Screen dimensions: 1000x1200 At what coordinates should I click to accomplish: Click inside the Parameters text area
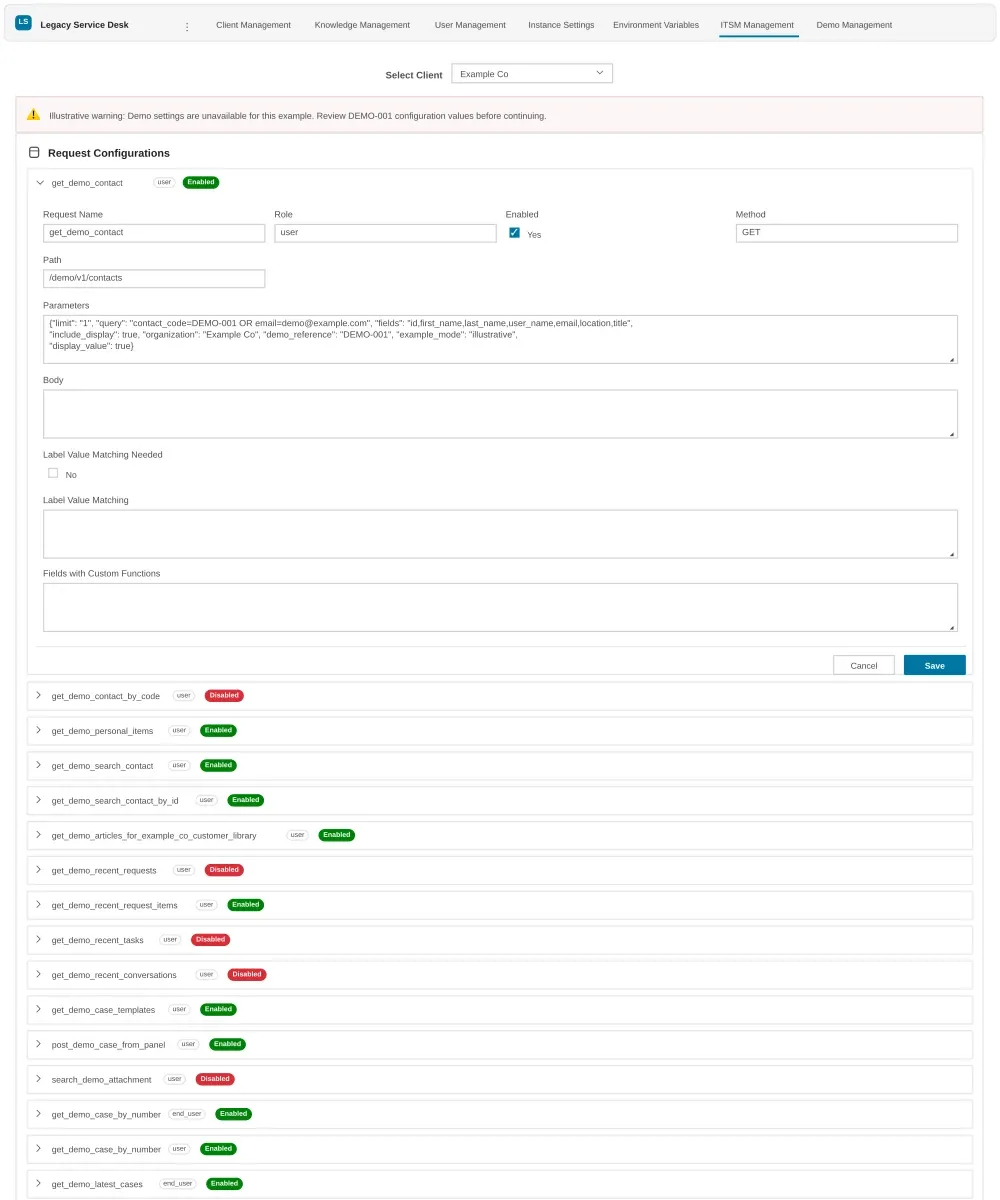(x=500, y=339)
